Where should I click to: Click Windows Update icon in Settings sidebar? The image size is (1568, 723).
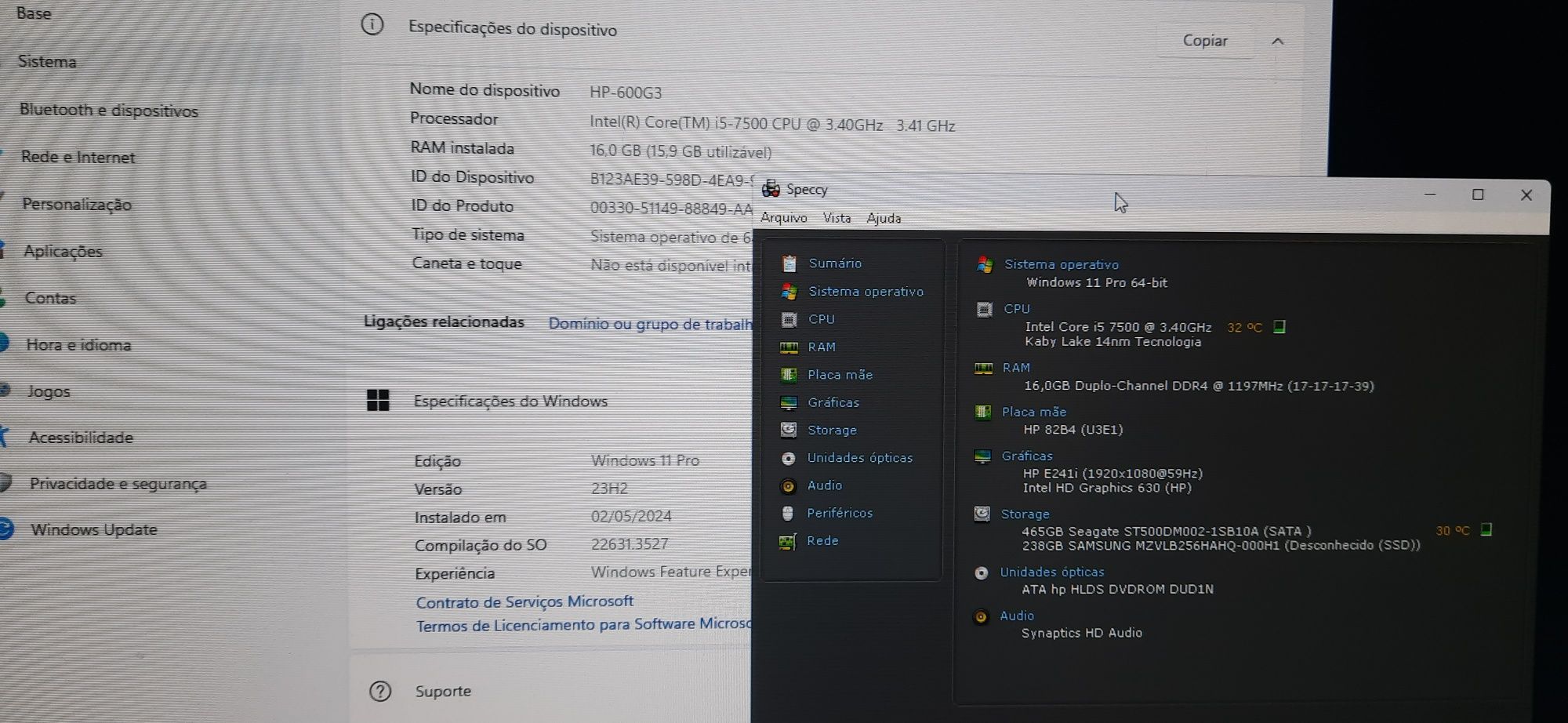(6, 529)
